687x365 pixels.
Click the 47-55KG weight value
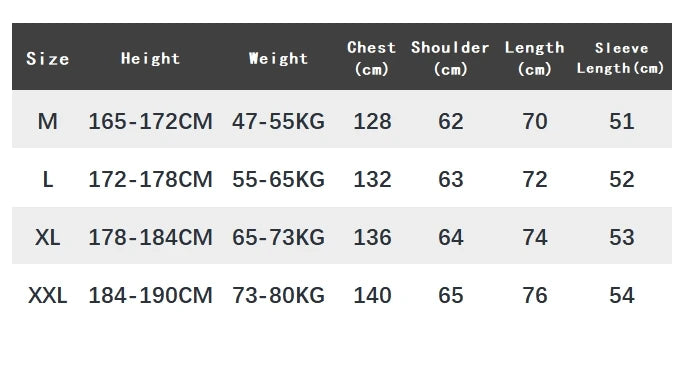coord(278,121)
